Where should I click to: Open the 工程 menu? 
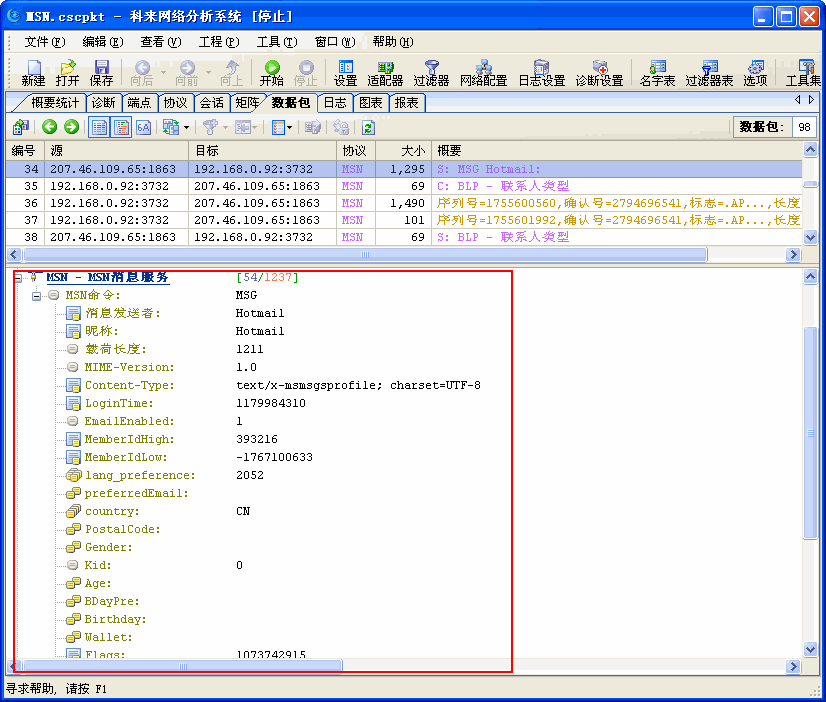[x=220, y=43]
